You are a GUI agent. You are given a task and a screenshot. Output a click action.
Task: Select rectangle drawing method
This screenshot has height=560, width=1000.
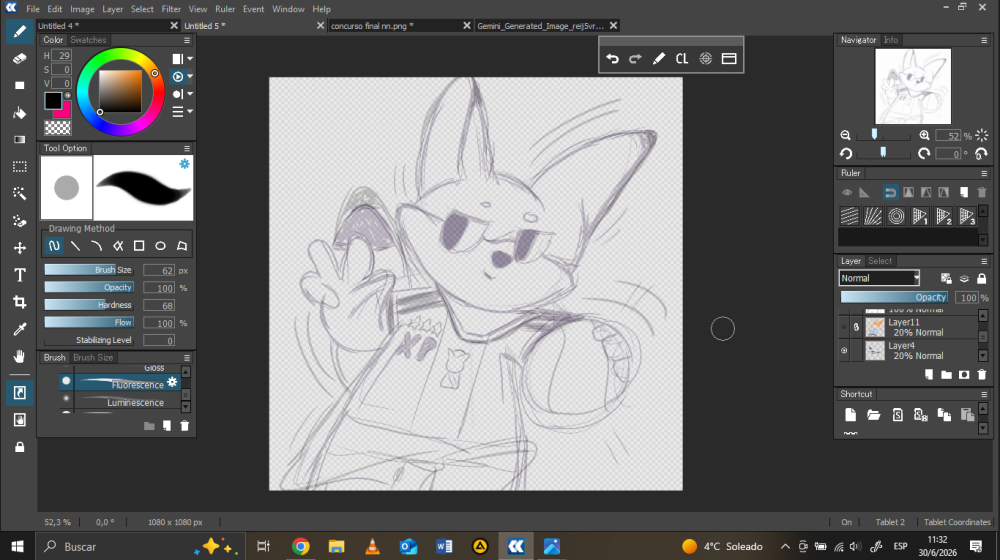point(139,246)
